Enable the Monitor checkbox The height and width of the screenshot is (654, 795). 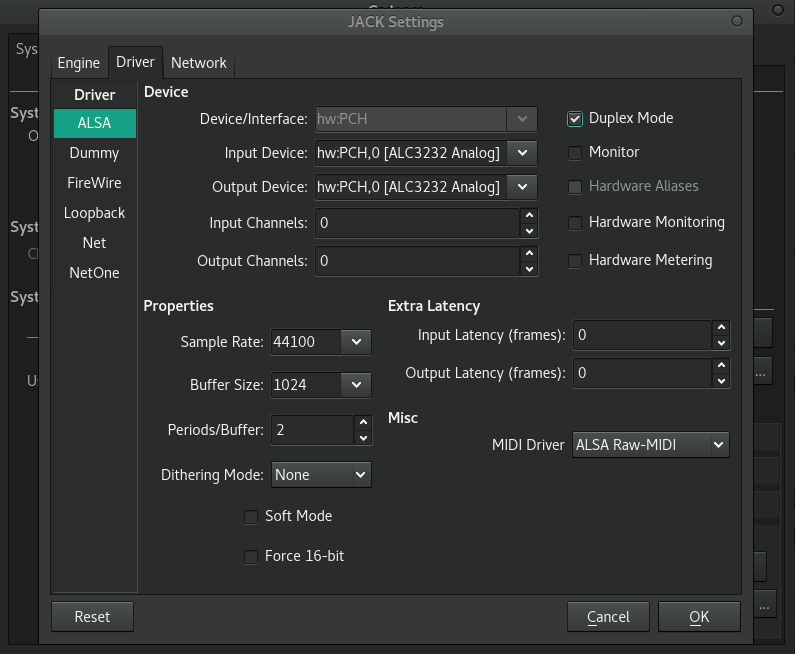coord(575,153)
